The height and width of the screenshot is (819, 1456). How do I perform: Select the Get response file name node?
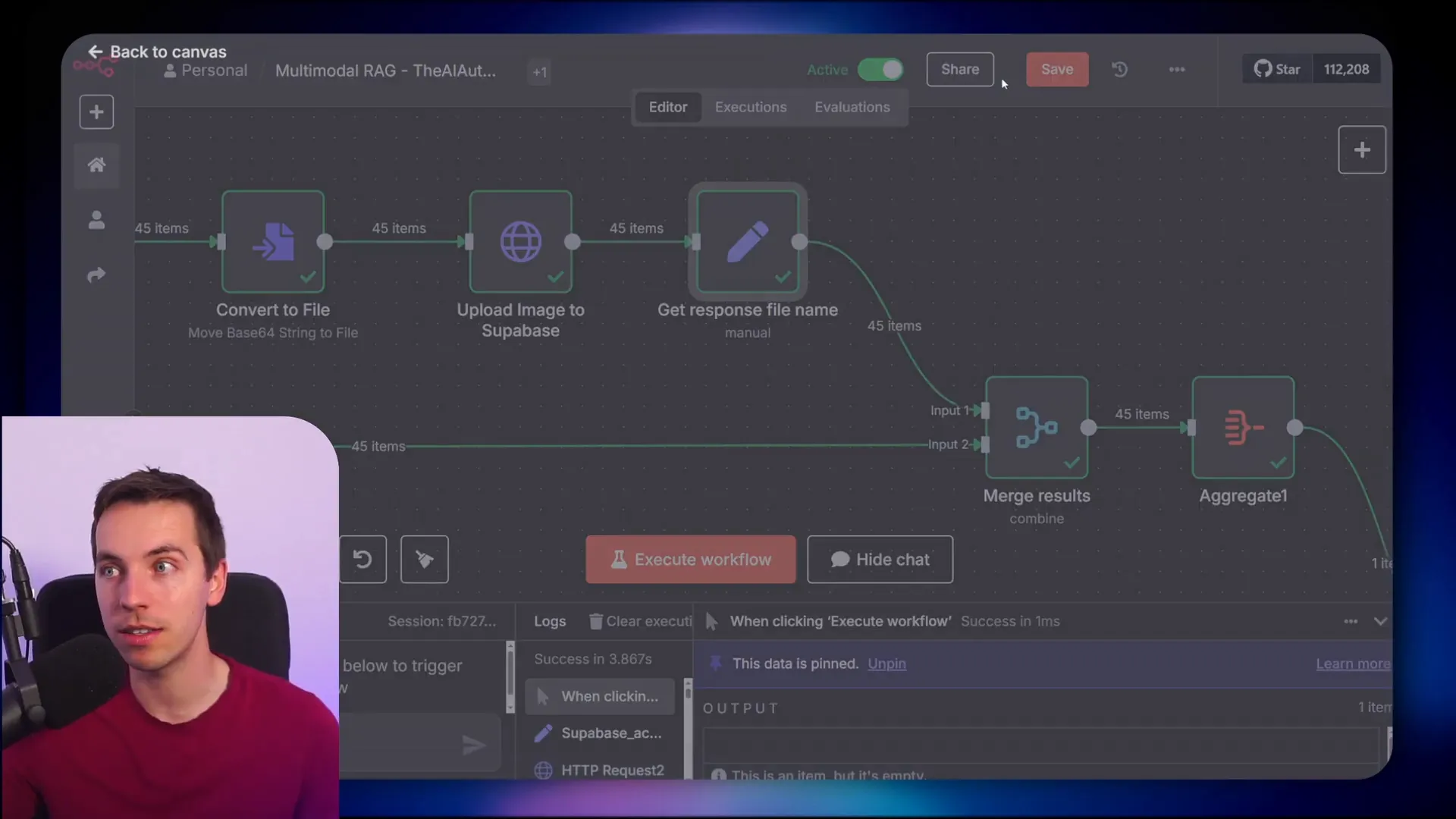click(x=748, y=242)
